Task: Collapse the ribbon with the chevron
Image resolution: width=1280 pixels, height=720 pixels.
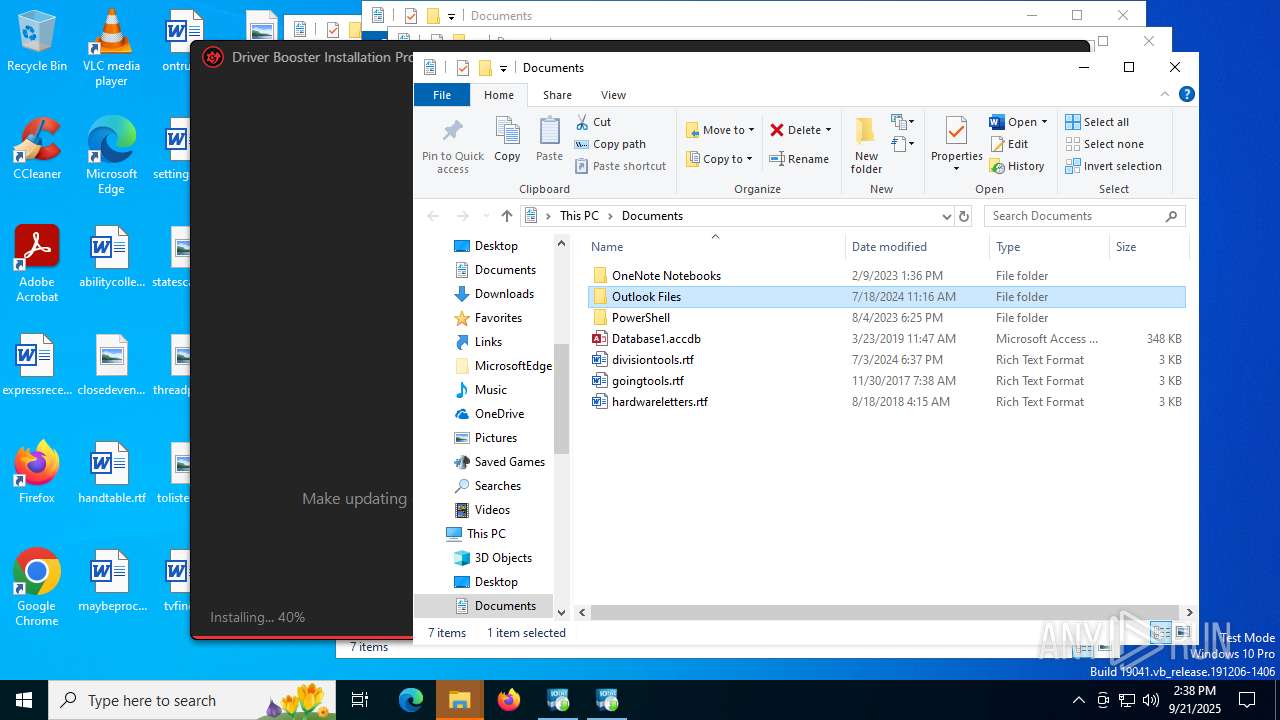Action: [x=1165, y=95]
